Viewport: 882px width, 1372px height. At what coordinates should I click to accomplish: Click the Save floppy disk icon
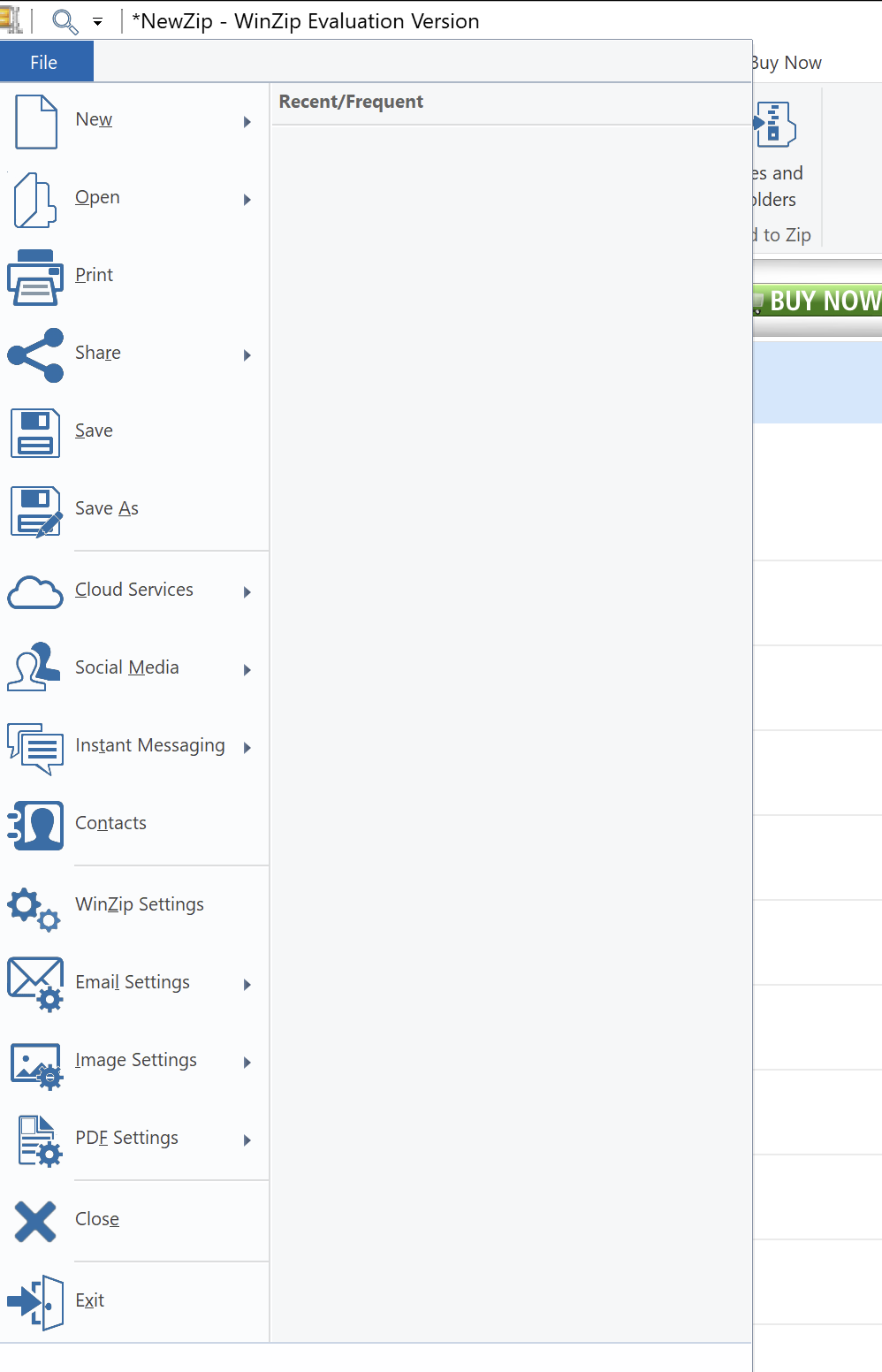(35, 433)
